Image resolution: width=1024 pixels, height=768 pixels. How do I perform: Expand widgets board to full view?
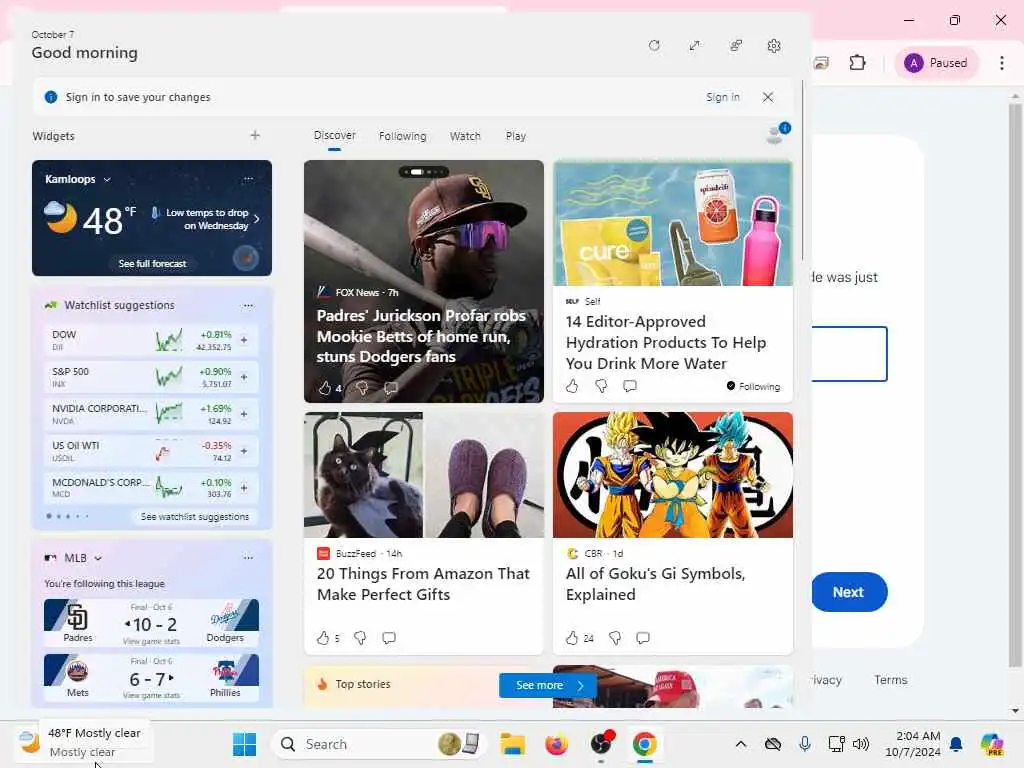(x=695, y=46)
